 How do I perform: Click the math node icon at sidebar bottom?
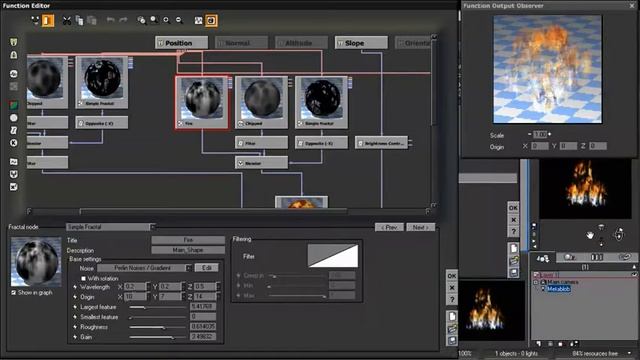pos(13,187)
